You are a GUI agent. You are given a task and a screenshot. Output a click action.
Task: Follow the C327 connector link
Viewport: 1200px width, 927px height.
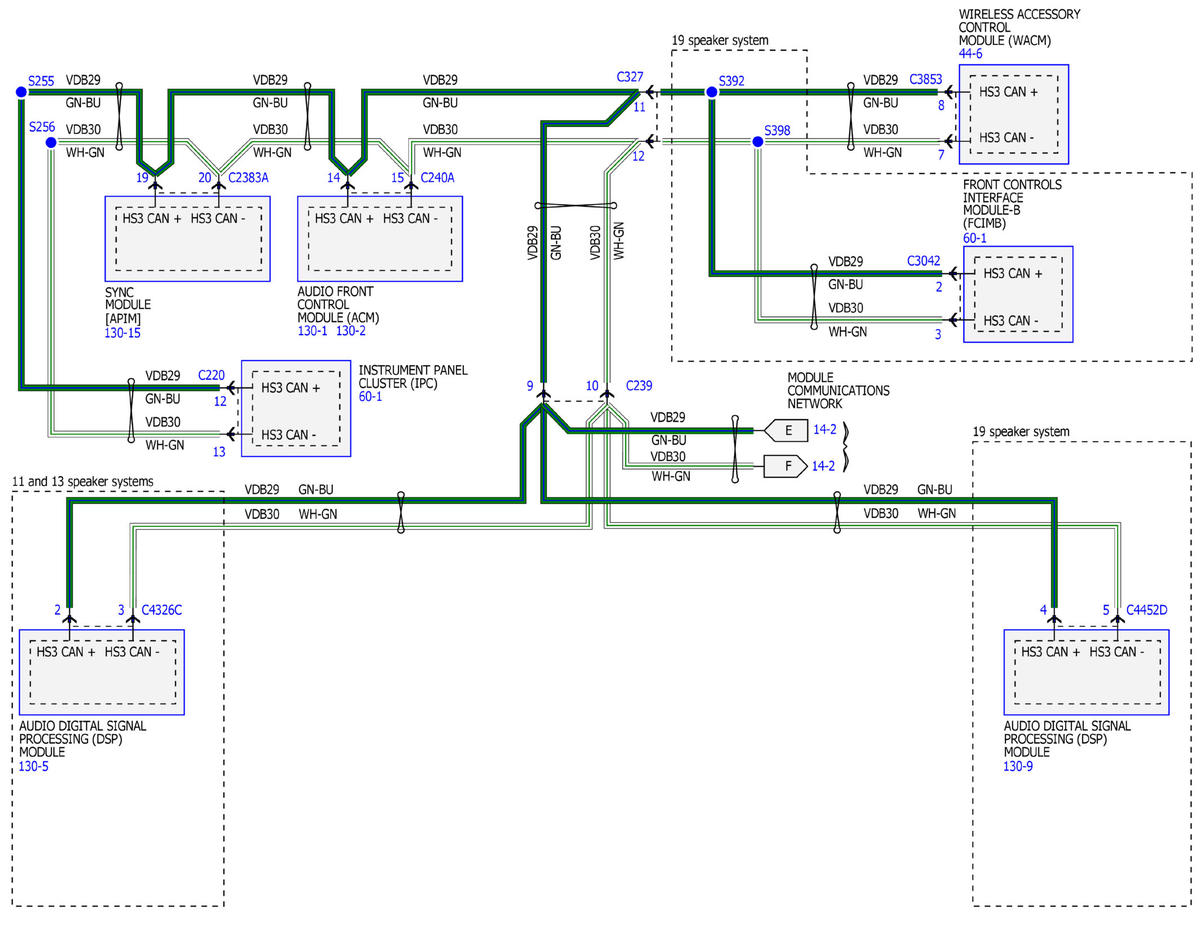pyautogui.click(x=630, y=77)
